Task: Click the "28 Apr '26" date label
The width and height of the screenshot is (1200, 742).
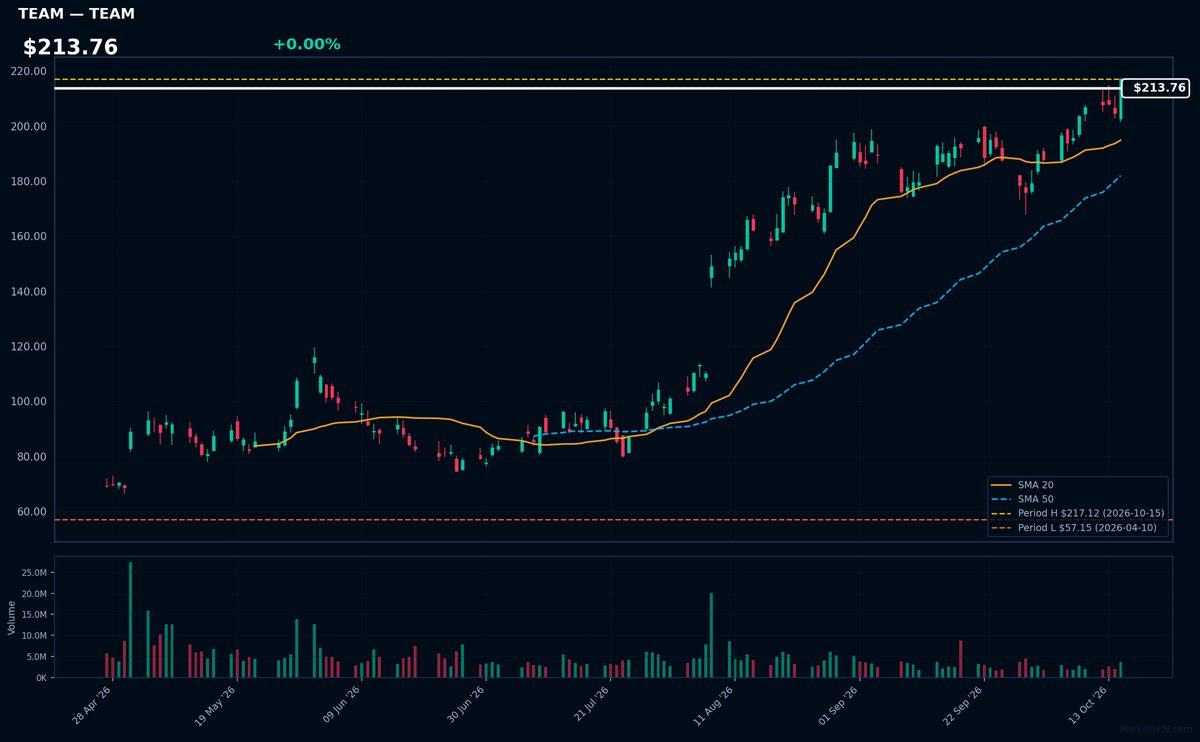Action: coord(92,706)
